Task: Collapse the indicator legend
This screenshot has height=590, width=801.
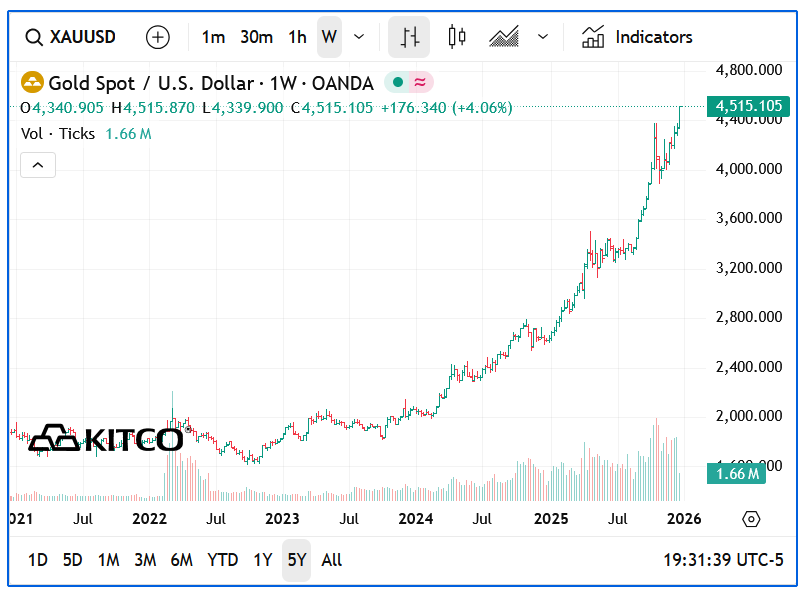Action: (38, 165)
